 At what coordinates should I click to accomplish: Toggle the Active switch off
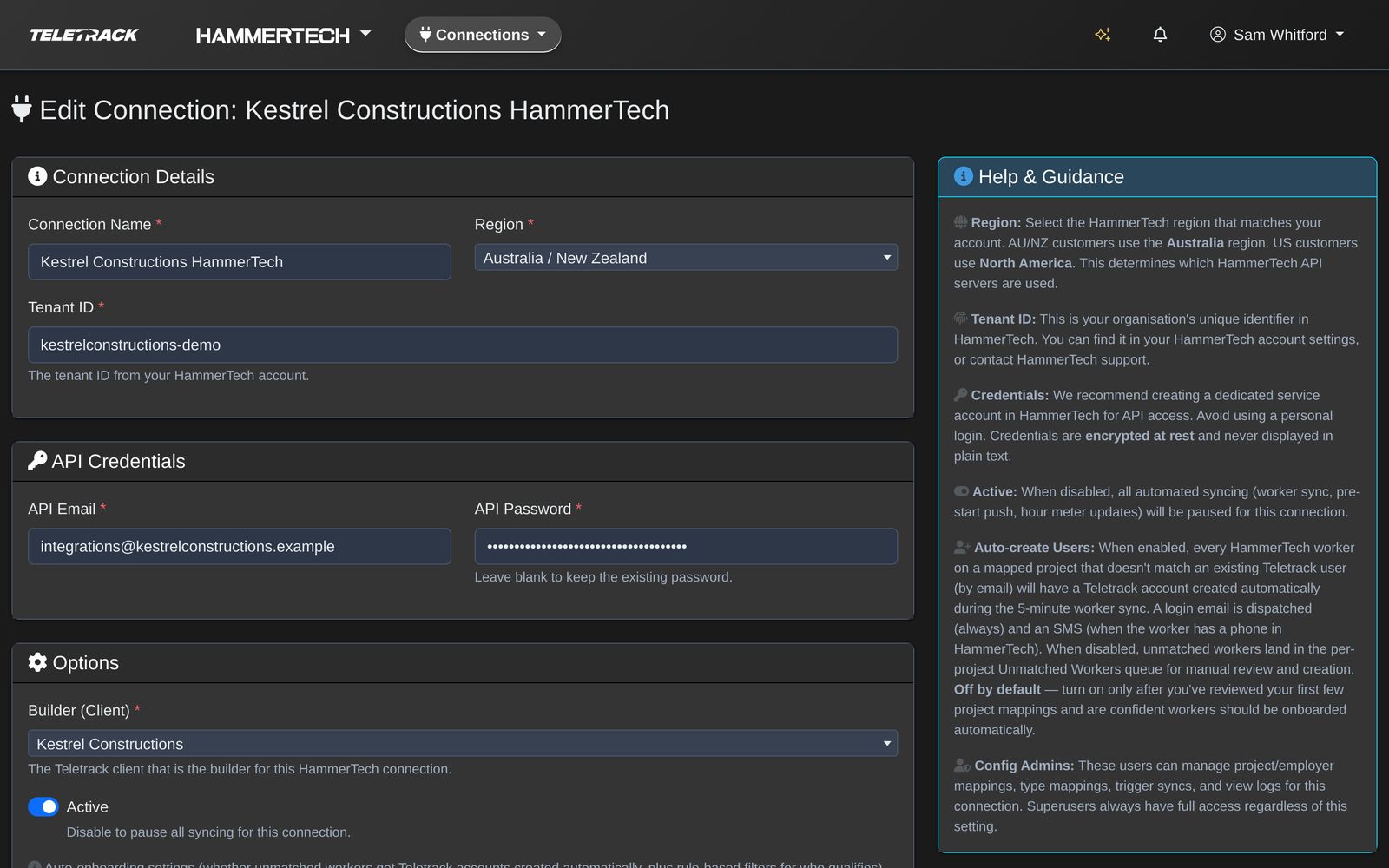coord(43,807)
